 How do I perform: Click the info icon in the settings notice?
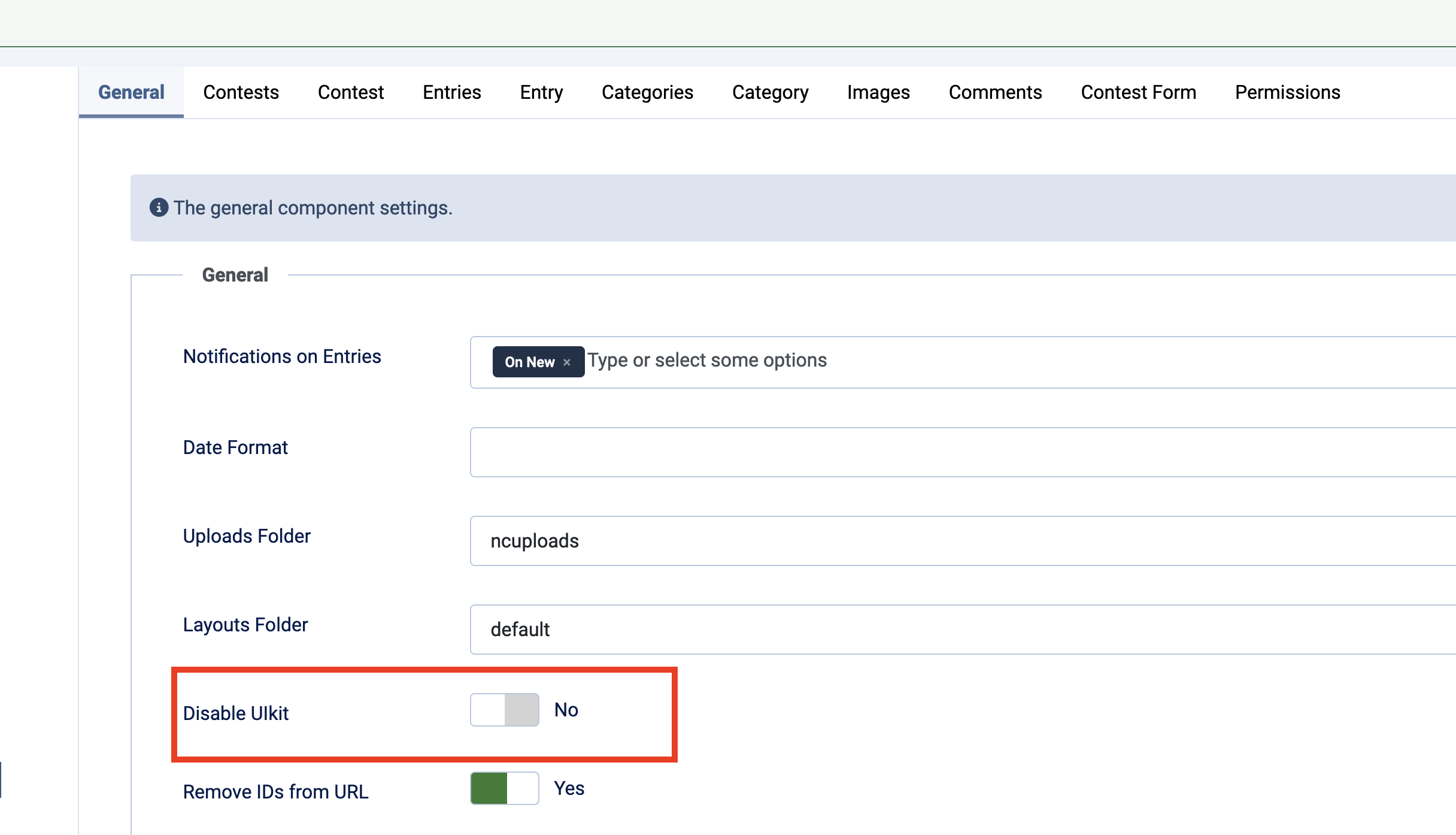(159, 208)
